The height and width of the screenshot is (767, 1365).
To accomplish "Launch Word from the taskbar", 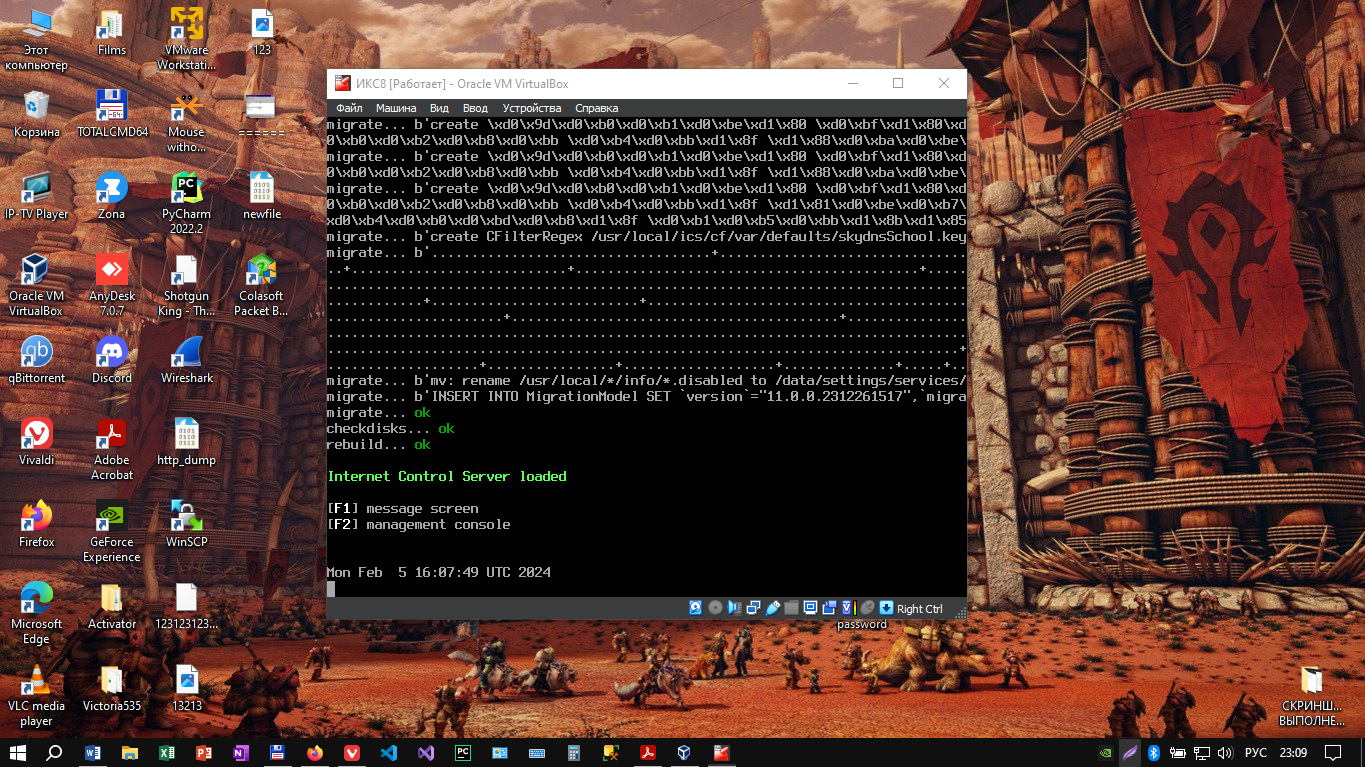I will pos(93,752).
